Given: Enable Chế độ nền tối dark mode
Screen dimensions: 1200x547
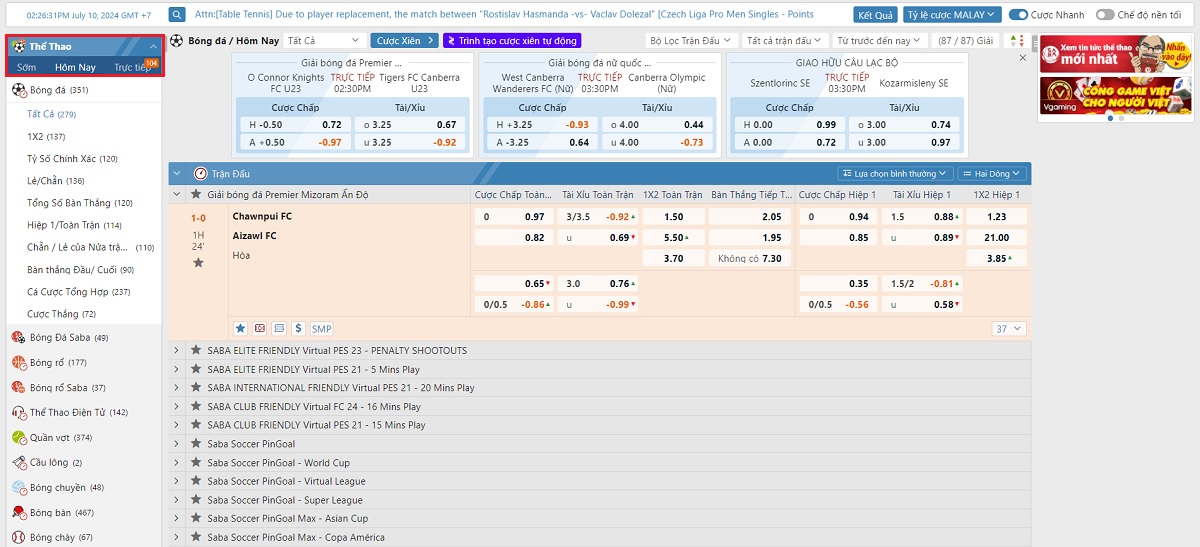Looking at the screenshot, I should click(x=1105, y=15).
